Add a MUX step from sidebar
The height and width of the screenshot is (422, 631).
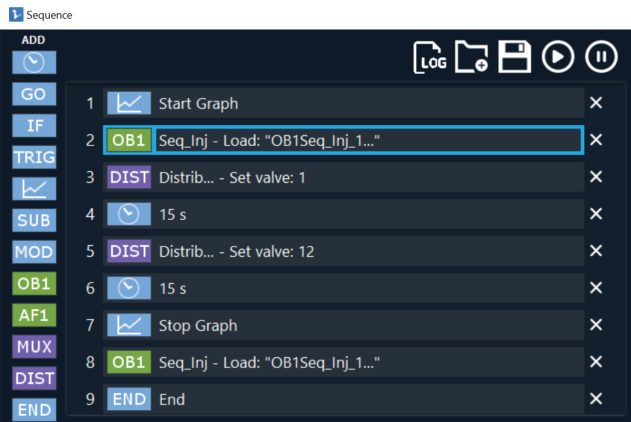(x=34, y=347)
